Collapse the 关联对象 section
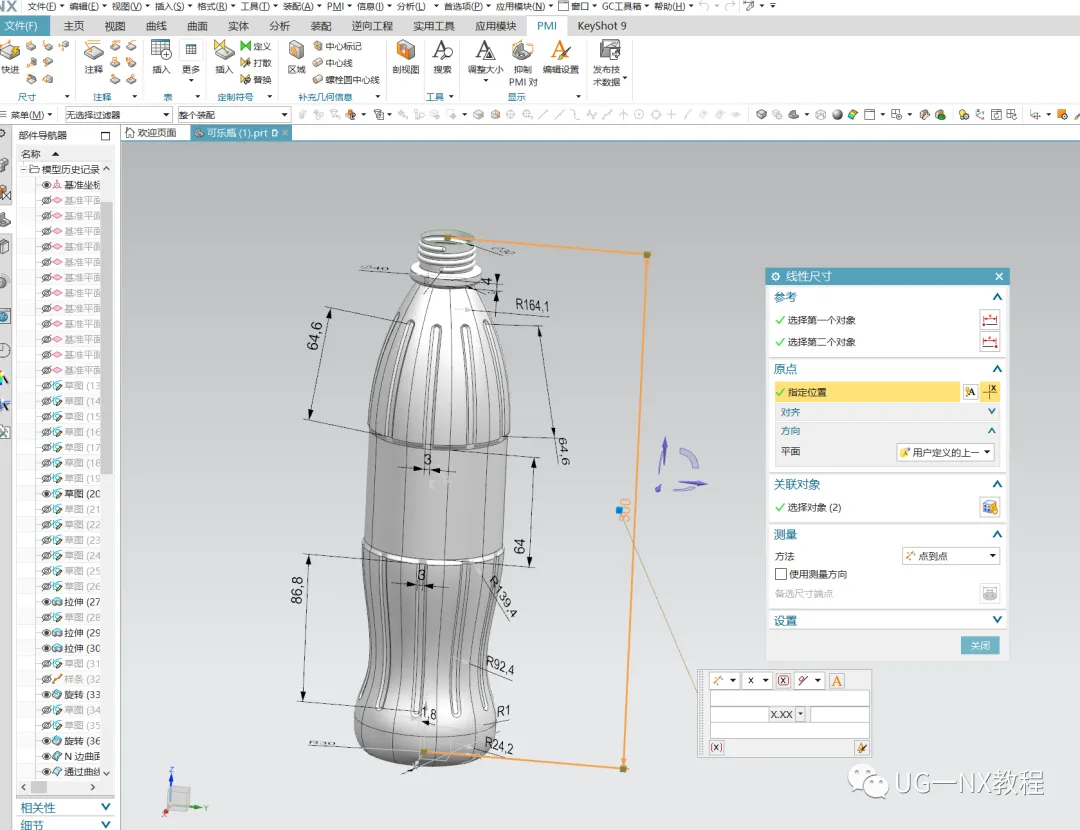 tap(997, 484)
